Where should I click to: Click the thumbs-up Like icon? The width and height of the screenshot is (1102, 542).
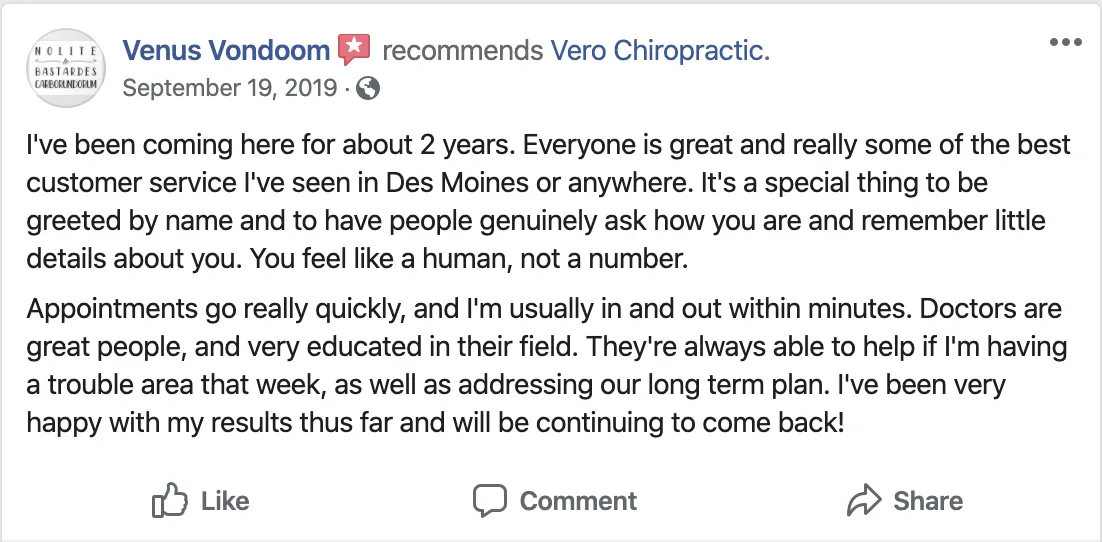(169, 501)
